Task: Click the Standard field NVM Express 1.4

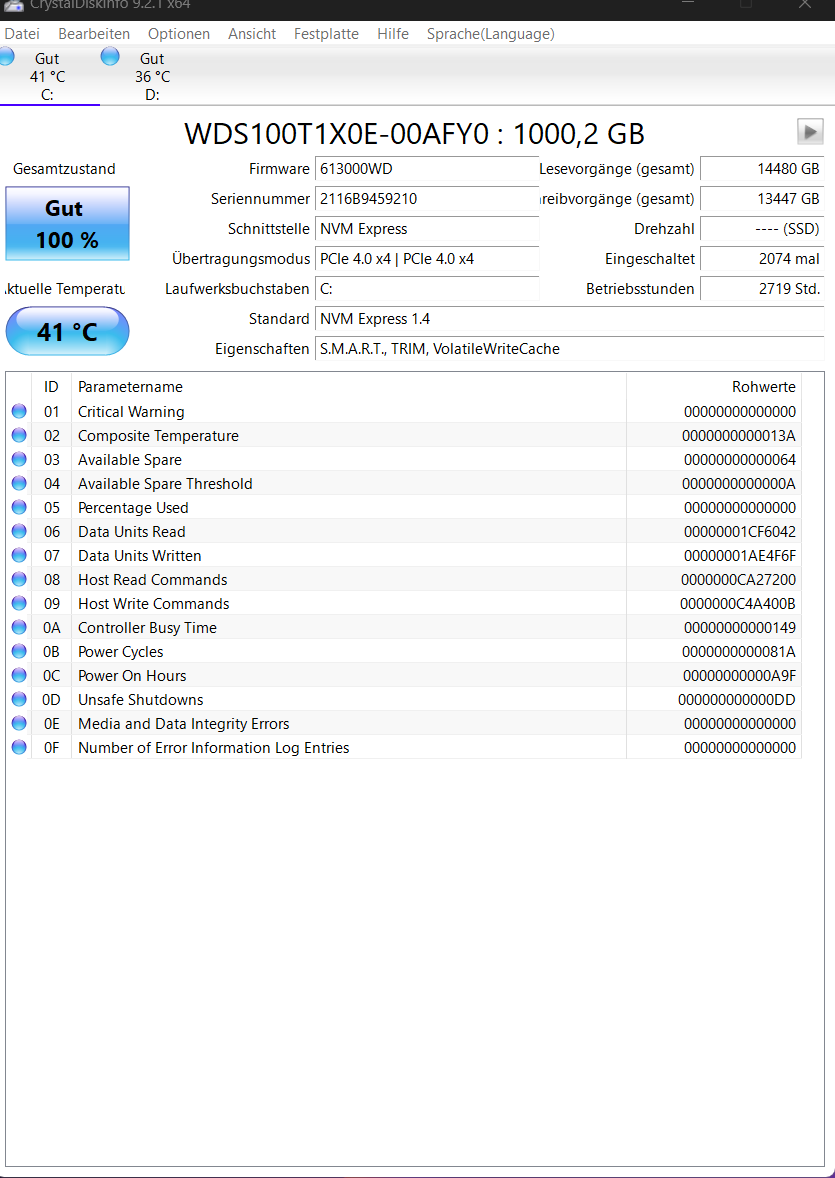Action: coord(570,319)
